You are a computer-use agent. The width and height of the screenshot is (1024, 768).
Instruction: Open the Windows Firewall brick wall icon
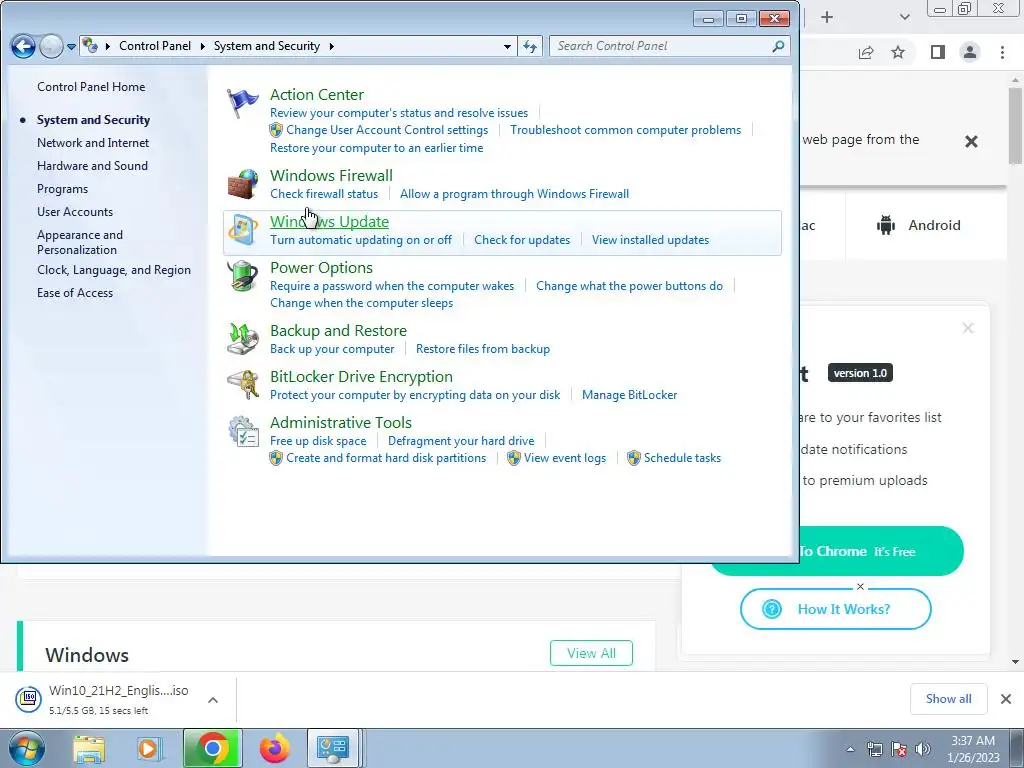coord(242,184)
